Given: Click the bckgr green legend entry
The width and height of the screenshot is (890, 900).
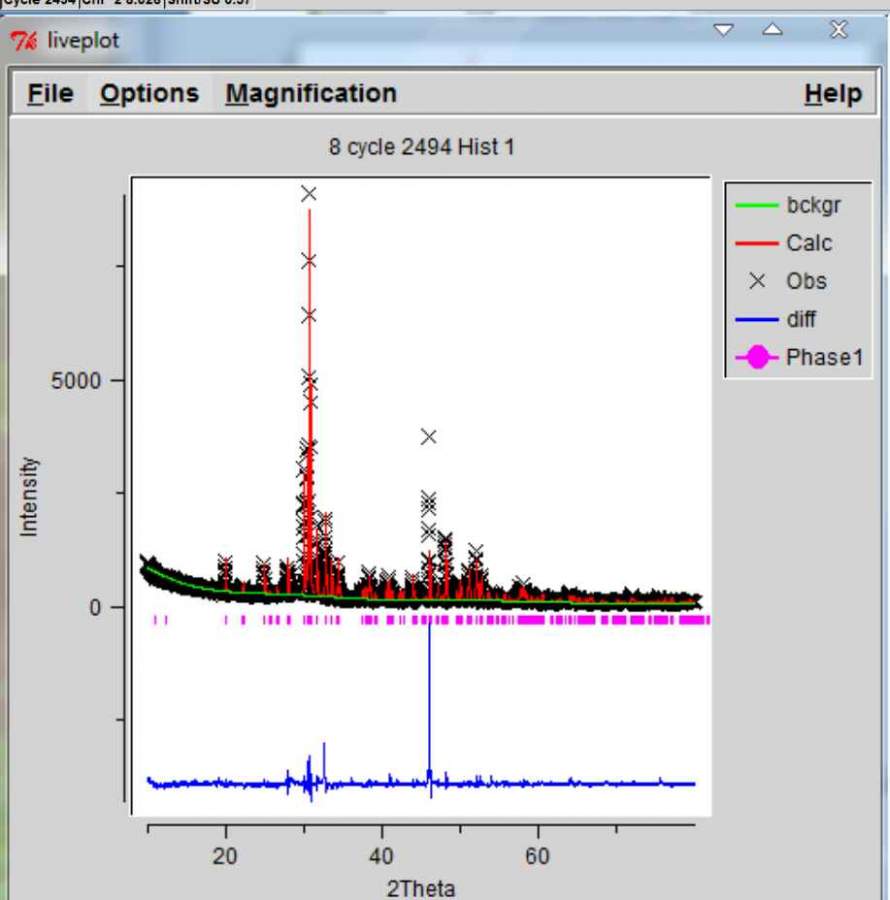Looking at the screenshot, I should tap(788, 205).
